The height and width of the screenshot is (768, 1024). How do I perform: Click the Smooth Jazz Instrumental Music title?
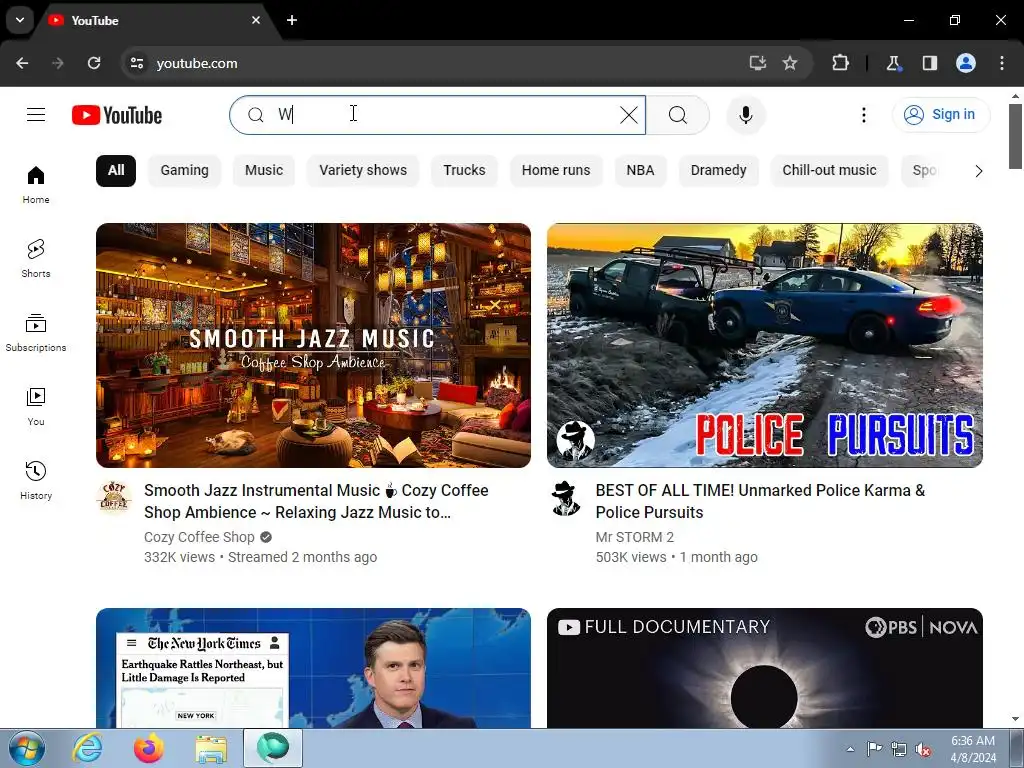(317, 502)
